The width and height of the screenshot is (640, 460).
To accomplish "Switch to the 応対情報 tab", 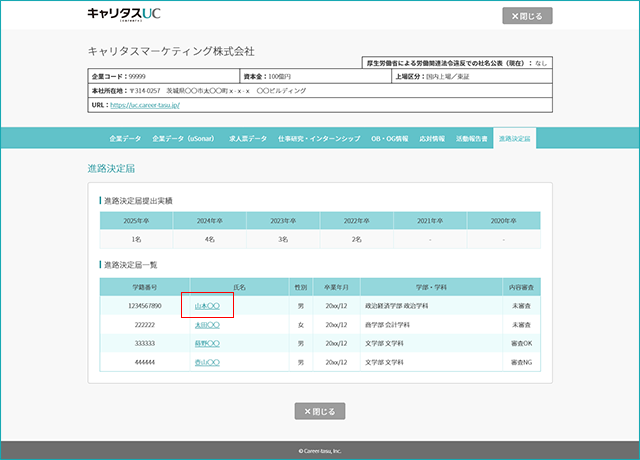I will (432, 138).
